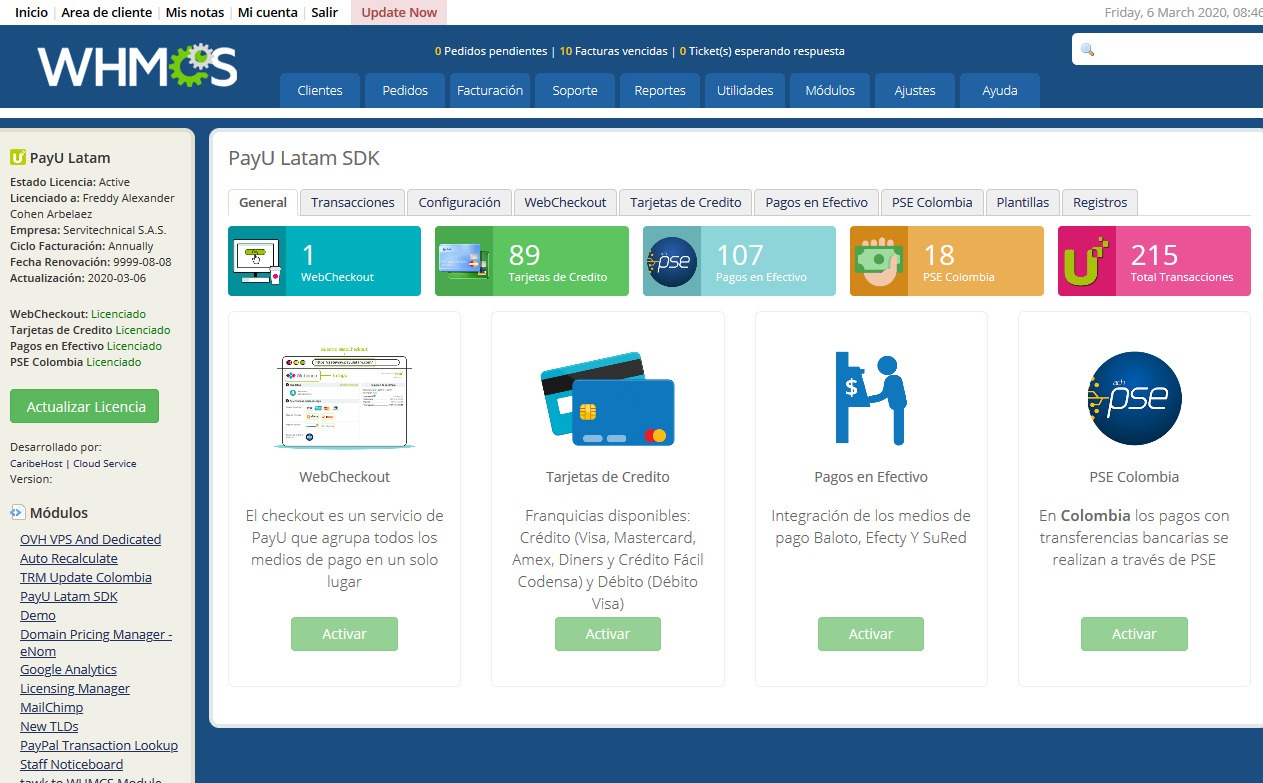Screen dimensions: 1263x783
Task: Click the Update Now button
Action: point(399,12)
